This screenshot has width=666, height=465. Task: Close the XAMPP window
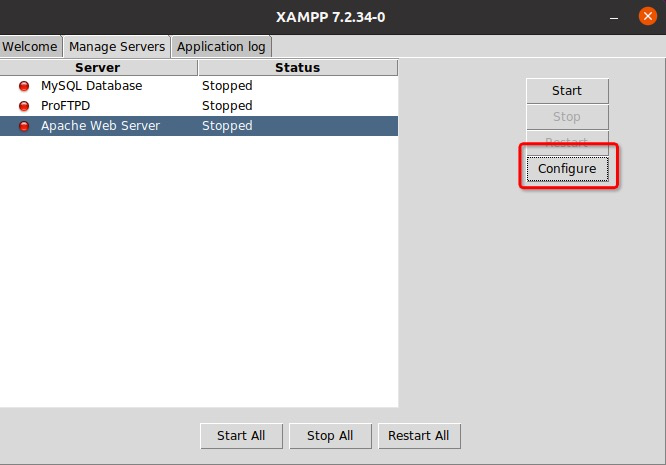(648, 17)
